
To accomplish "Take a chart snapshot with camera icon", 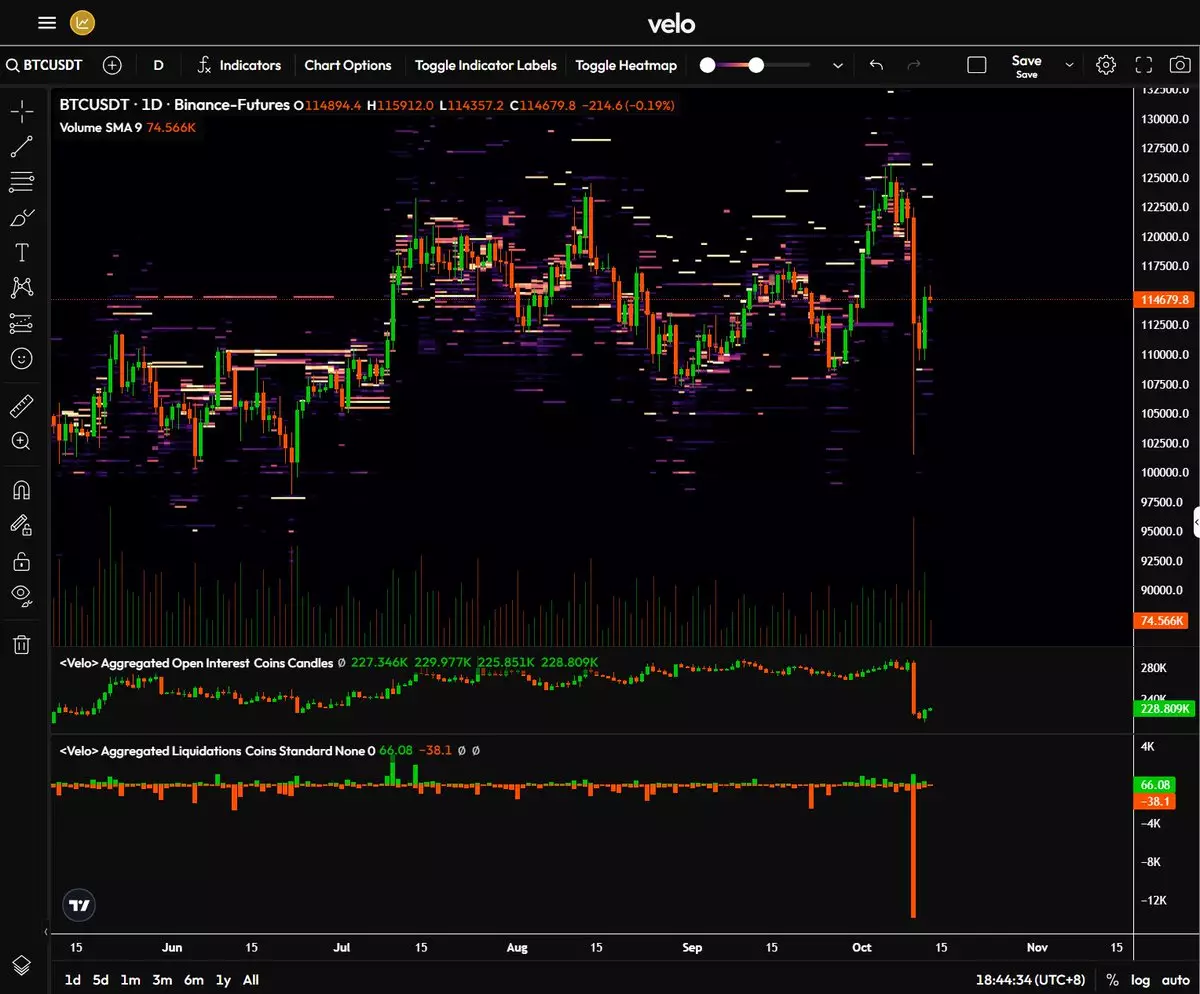I will pyautogui.click(x=1180, y=65).
